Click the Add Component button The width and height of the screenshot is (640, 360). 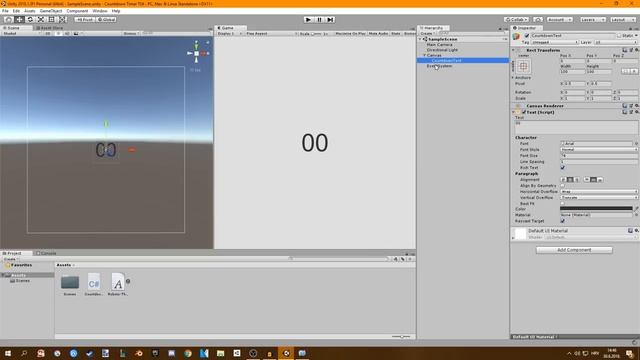click(574, 250)
